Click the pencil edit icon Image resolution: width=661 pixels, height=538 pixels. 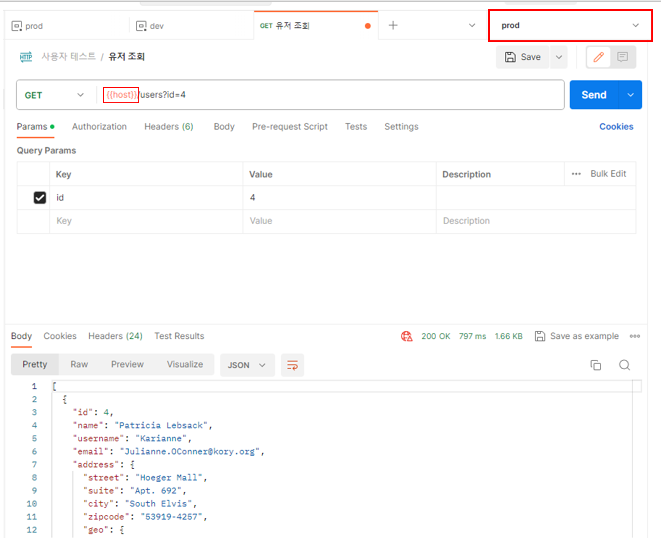pos(599,57)
